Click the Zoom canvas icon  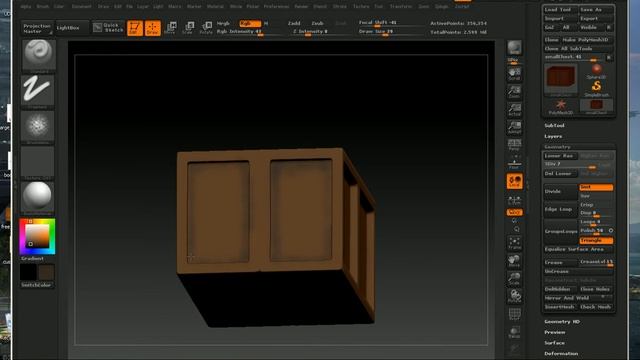click(514, 91)
